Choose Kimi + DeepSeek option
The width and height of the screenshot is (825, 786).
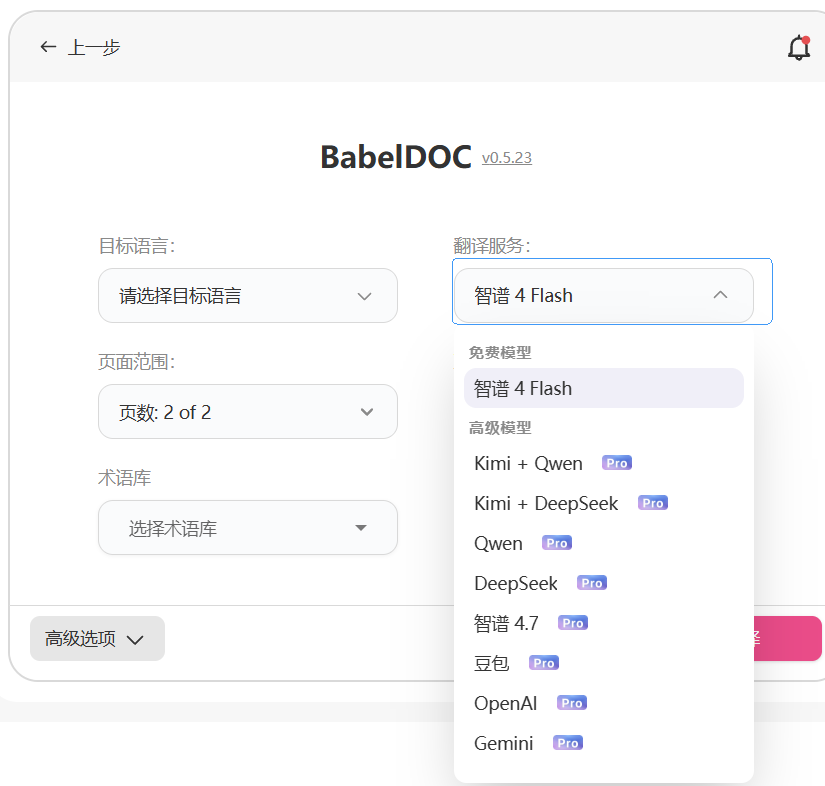603,503
